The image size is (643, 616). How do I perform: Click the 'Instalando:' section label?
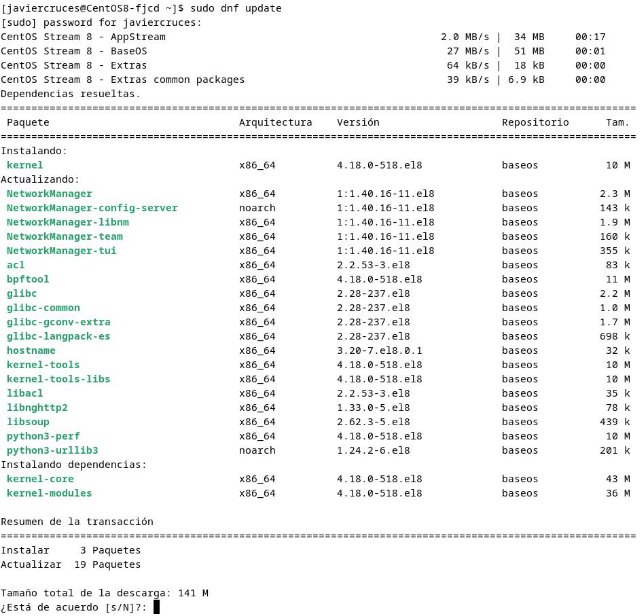pyautogui.click(x=34, y=151)
